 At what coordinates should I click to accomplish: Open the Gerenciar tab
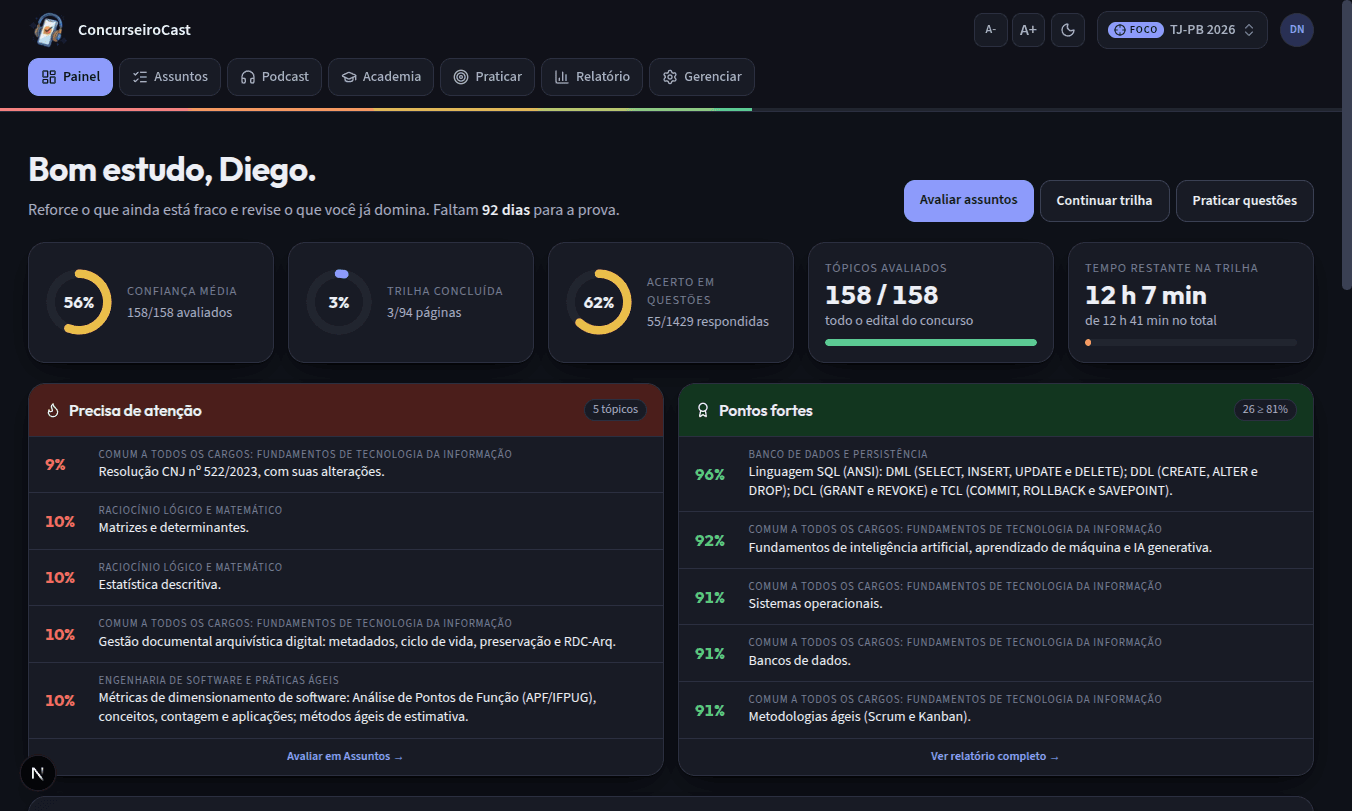click(x=702, y=77)
